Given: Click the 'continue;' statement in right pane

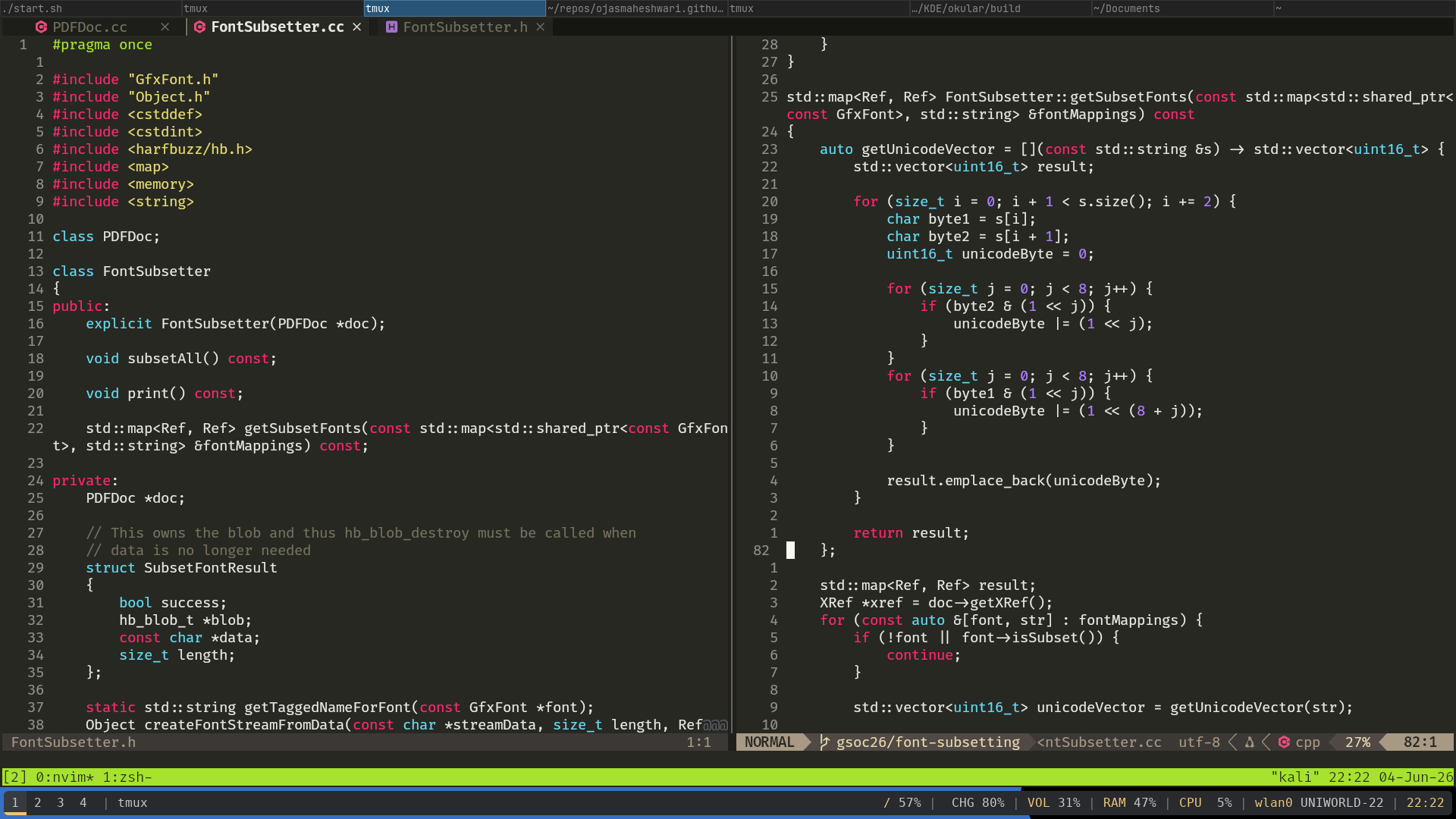Looking at the screenshot, I should click(924, 655).
